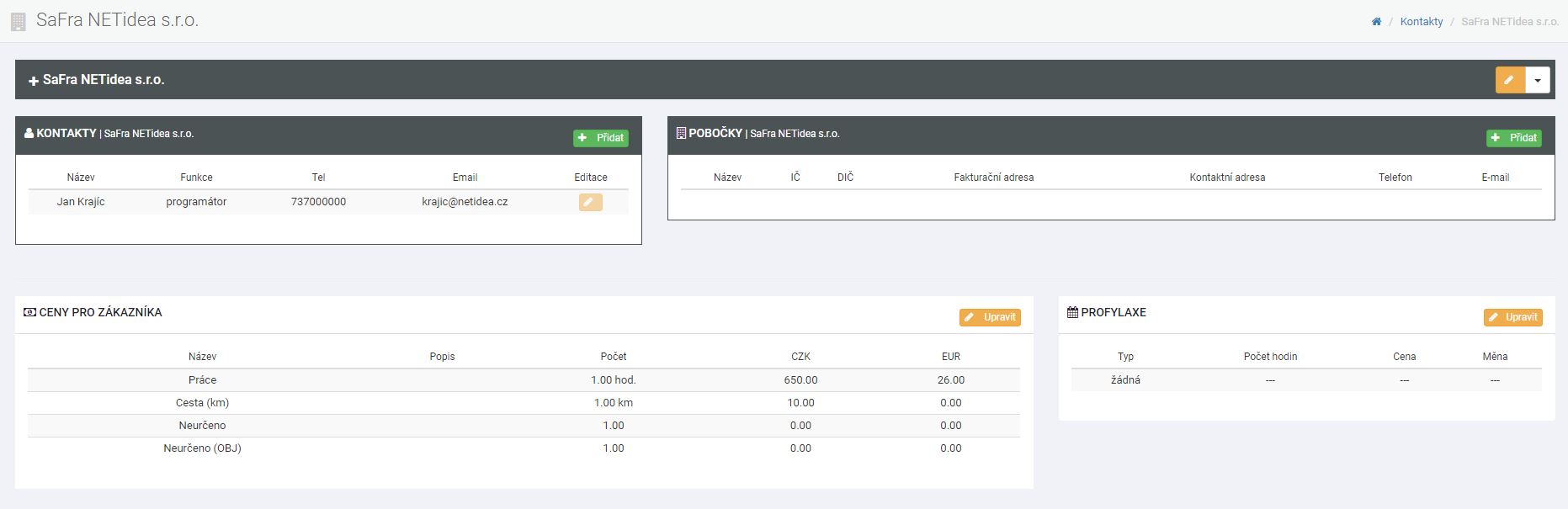Click the Editace column header in Kontakty

(x=591, y=178)
